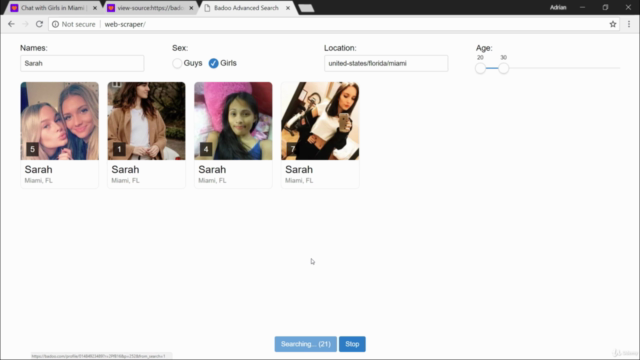This screenshot has height=360, width=640.
Task: Grab the minimum age slider handle at 20
Action: (x=480, y=68)
